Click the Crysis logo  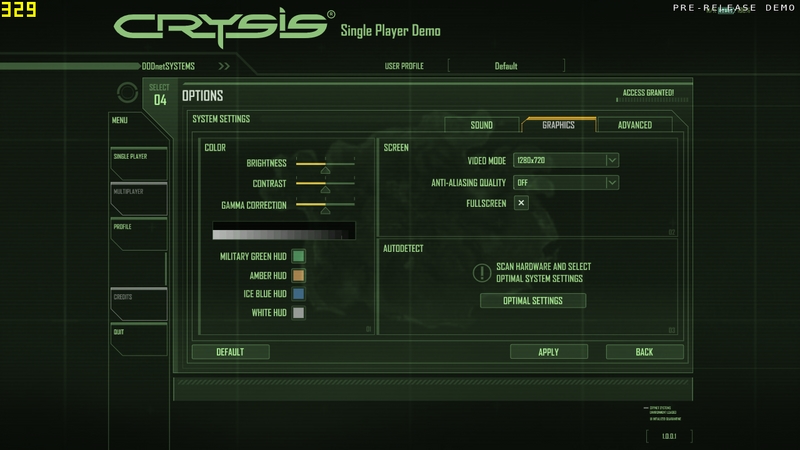click(224, 28)
